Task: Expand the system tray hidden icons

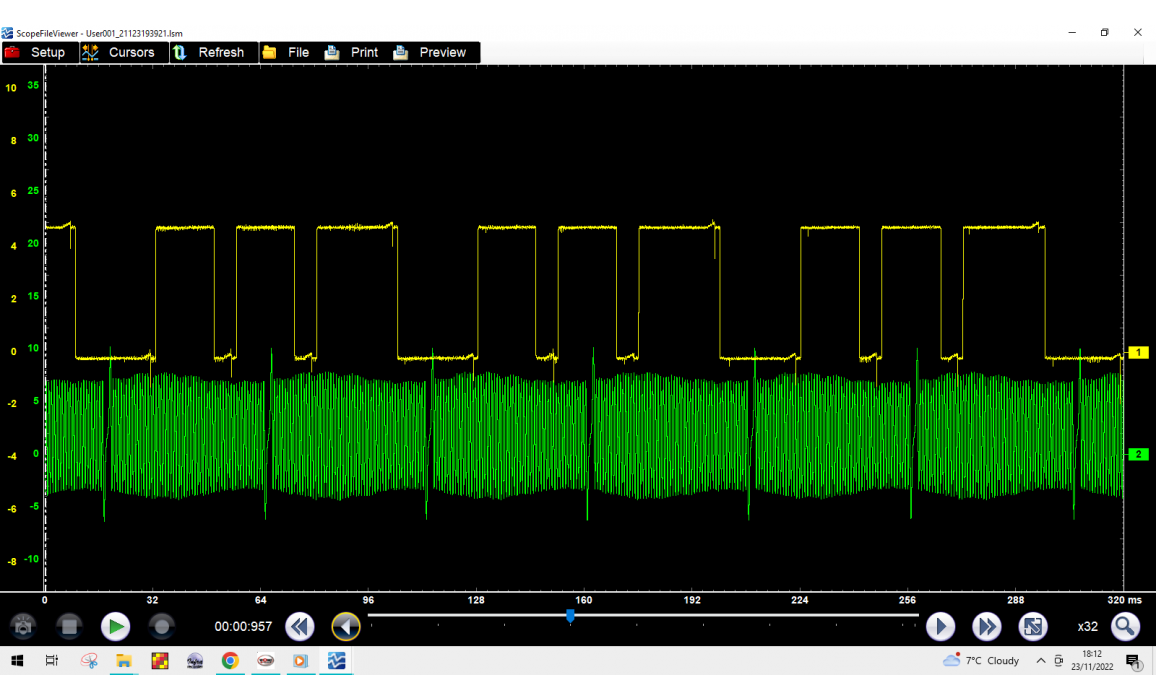Action: 1041,661
